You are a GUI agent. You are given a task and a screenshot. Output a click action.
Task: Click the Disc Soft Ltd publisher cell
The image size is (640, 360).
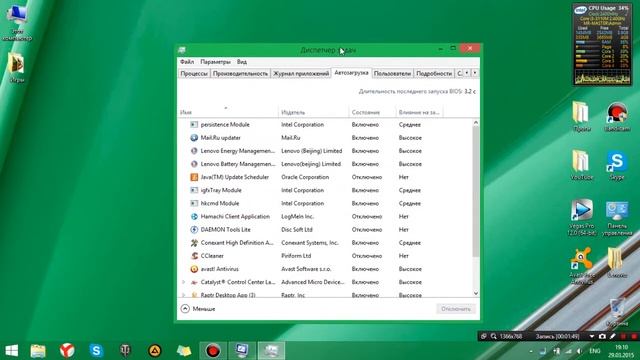(x=297, y=229)
